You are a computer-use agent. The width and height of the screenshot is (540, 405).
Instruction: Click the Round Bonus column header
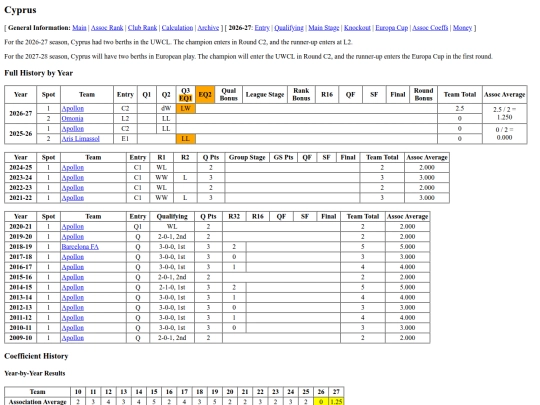pos(424,94)
